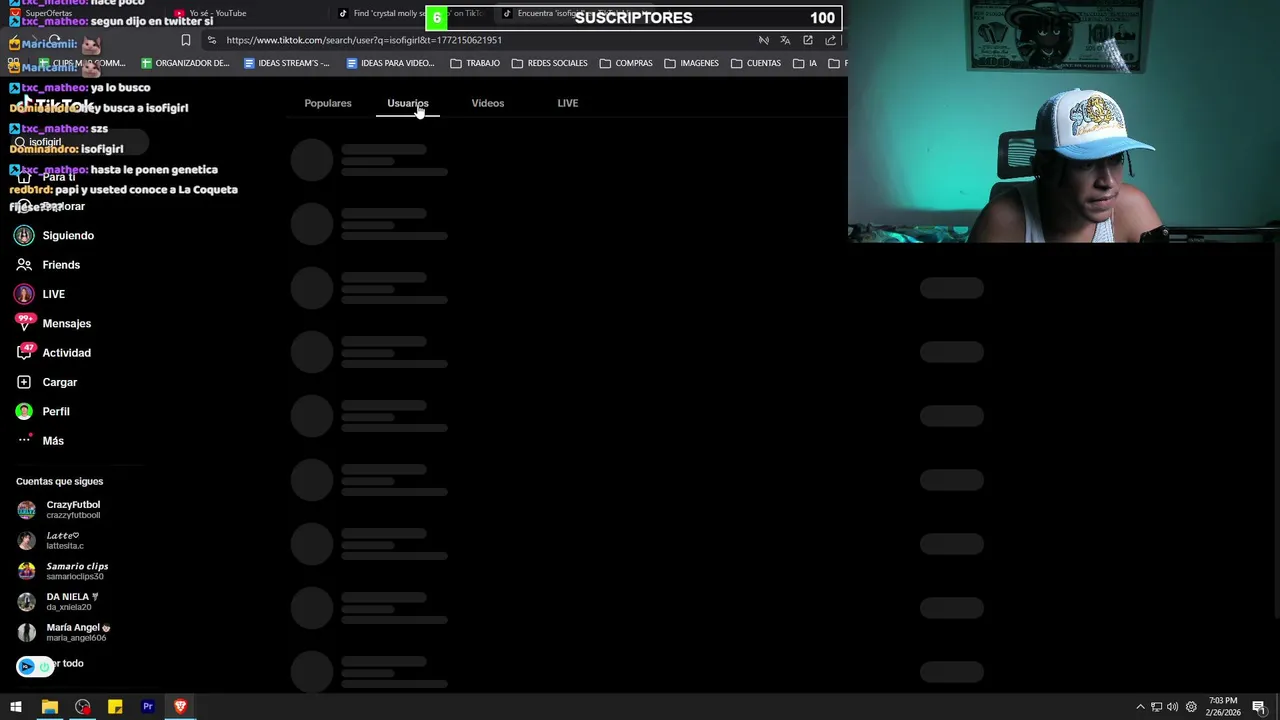Open the TRABAJO bookmarks folder
Screen dimensions: 1280x720
click(475, 63)
